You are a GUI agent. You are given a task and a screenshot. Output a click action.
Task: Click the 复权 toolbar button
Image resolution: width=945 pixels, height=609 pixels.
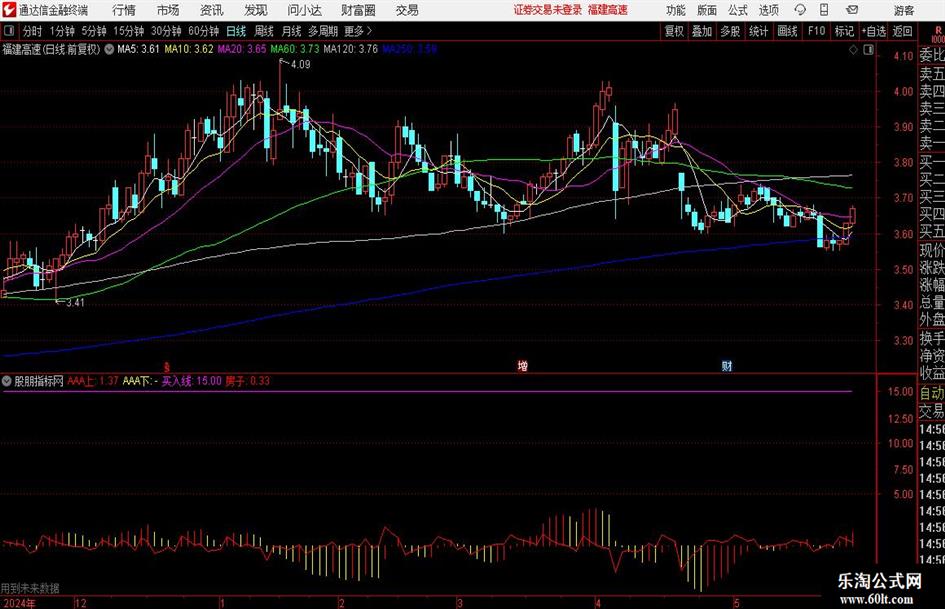pos(674,31)
